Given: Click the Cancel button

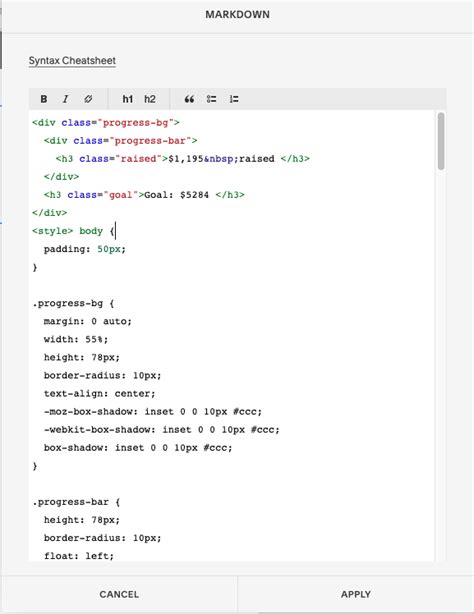Looking at the screenshot, I should click(x=119, y=594).
